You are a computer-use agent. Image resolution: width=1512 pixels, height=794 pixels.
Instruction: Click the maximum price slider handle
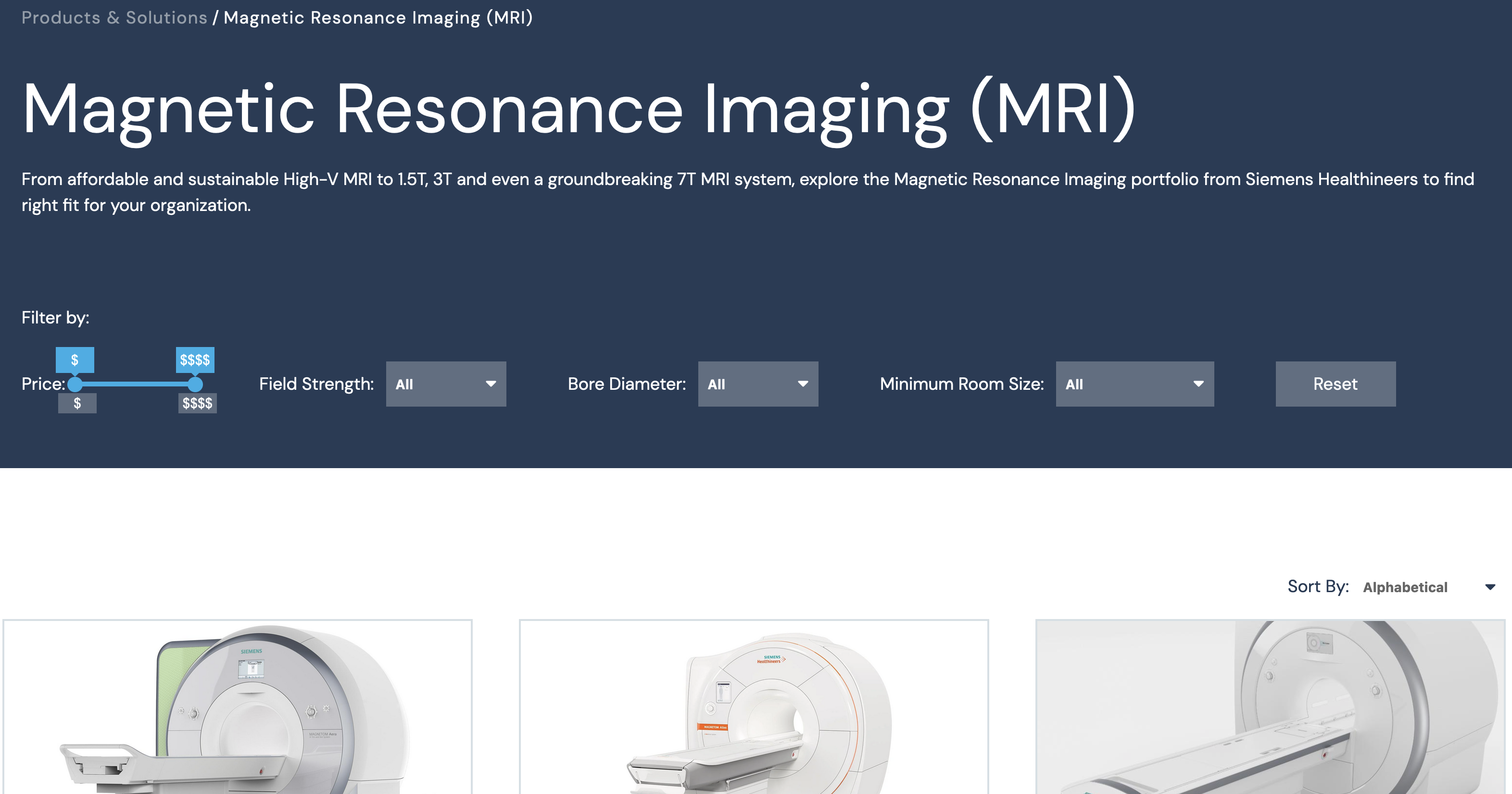[195, 385]
